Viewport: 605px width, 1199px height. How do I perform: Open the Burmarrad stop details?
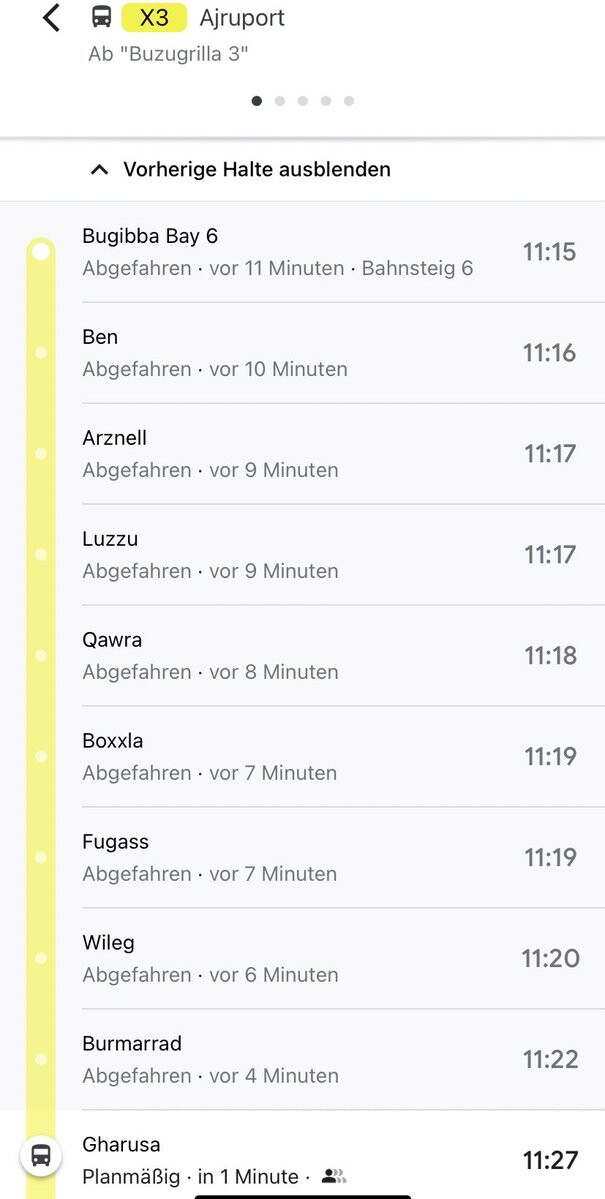click(x=300, y=1059)
